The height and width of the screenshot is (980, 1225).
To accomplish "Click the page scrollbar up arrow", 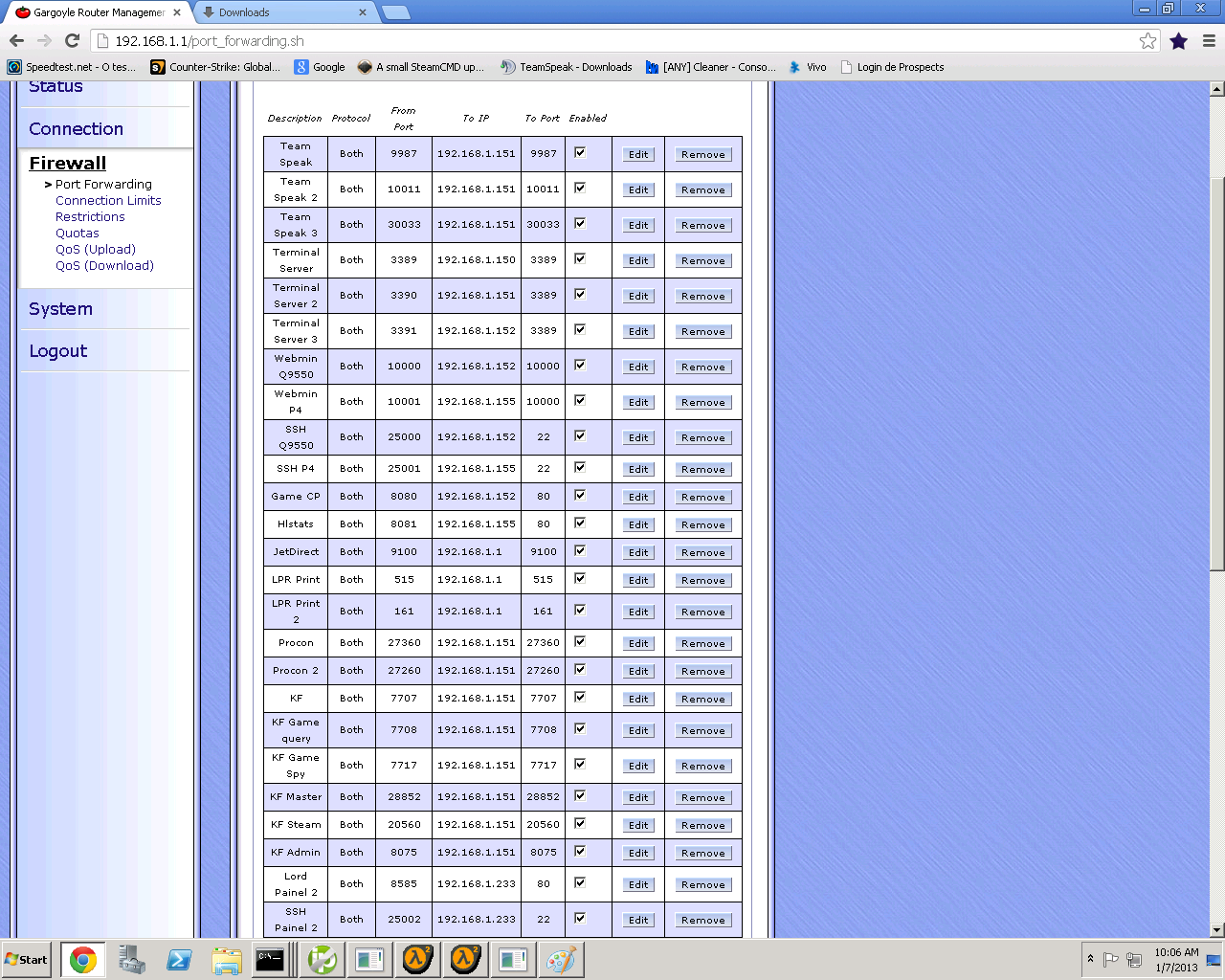I will pyautogui.click(x=1216, y=89).
